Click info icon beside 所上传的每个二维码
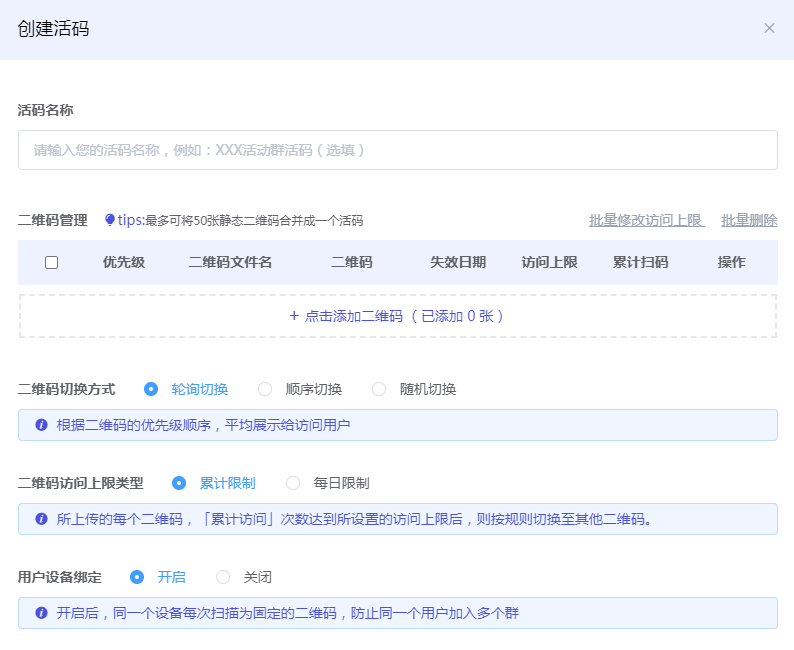The height and width of the screenshot is (650, 794). pyautogui.click(x=42, y=519)
